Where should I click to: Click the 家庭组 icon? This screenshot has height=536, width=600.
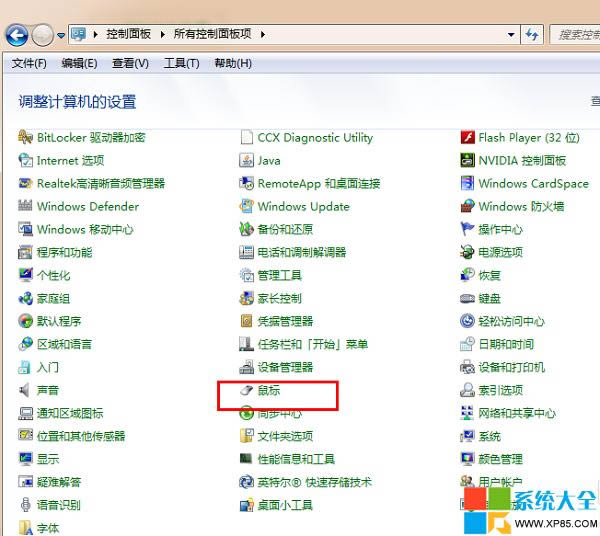25,298
